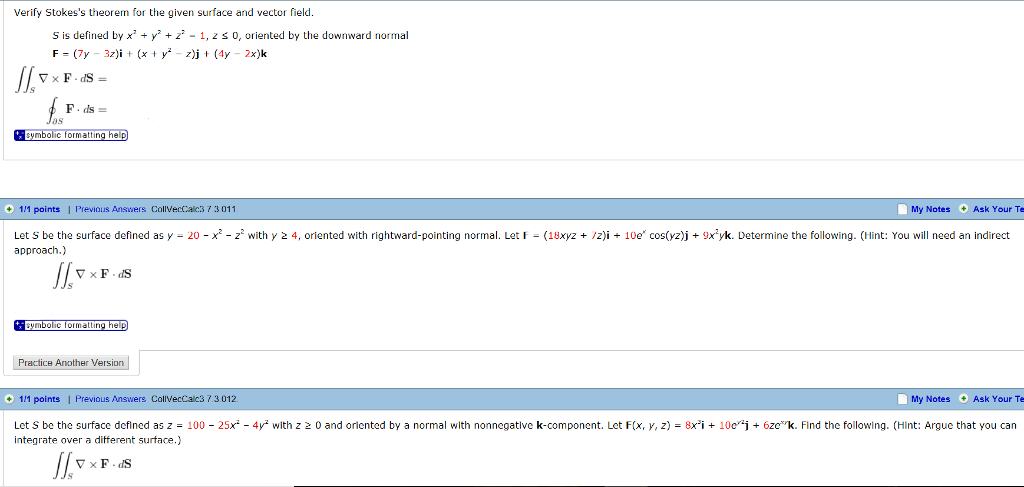Click problem code CollVecCalc3 7.3.012
The width and height of the screenshot is (1024, 487).
(195, 399)
